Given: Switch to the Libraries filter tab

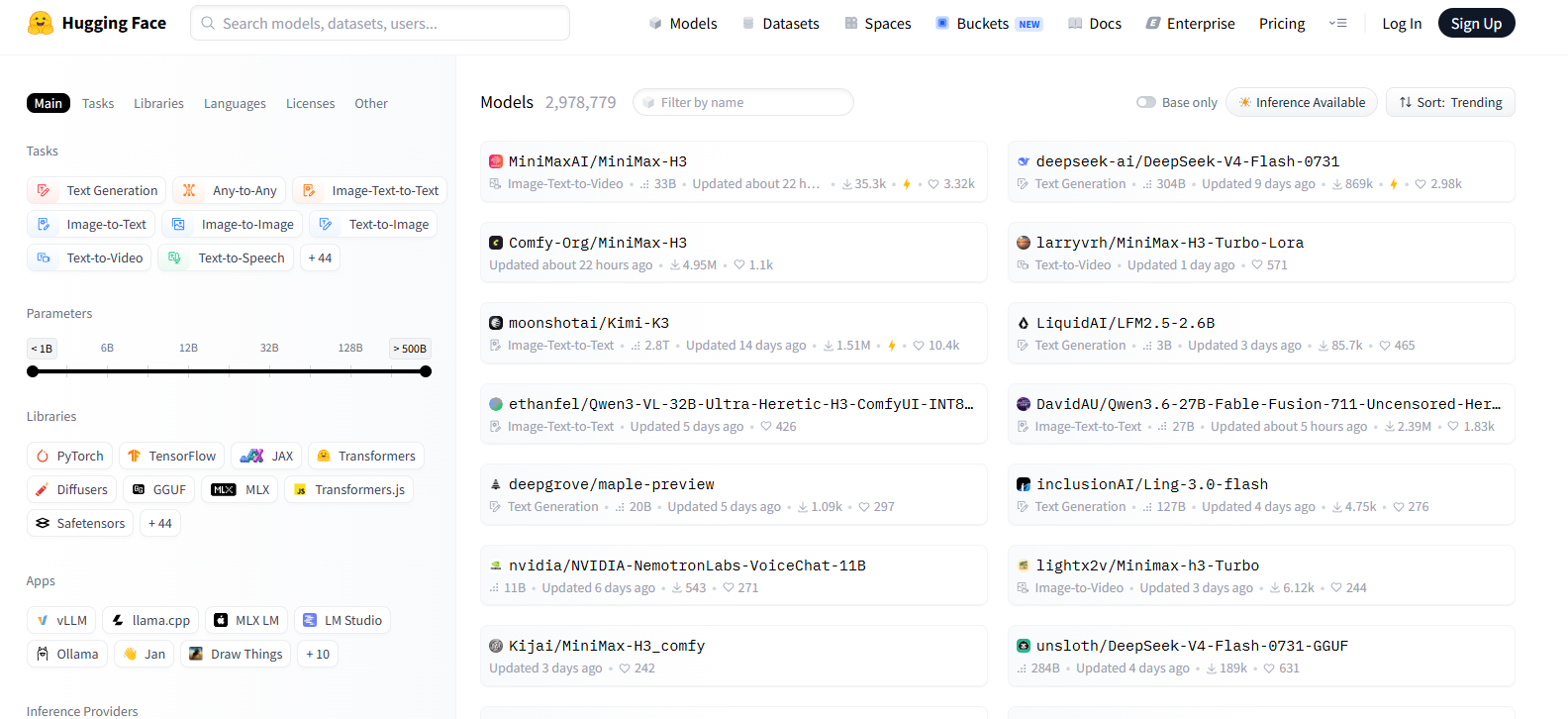Looking at the screenshot, I should [x=159, y=104].
